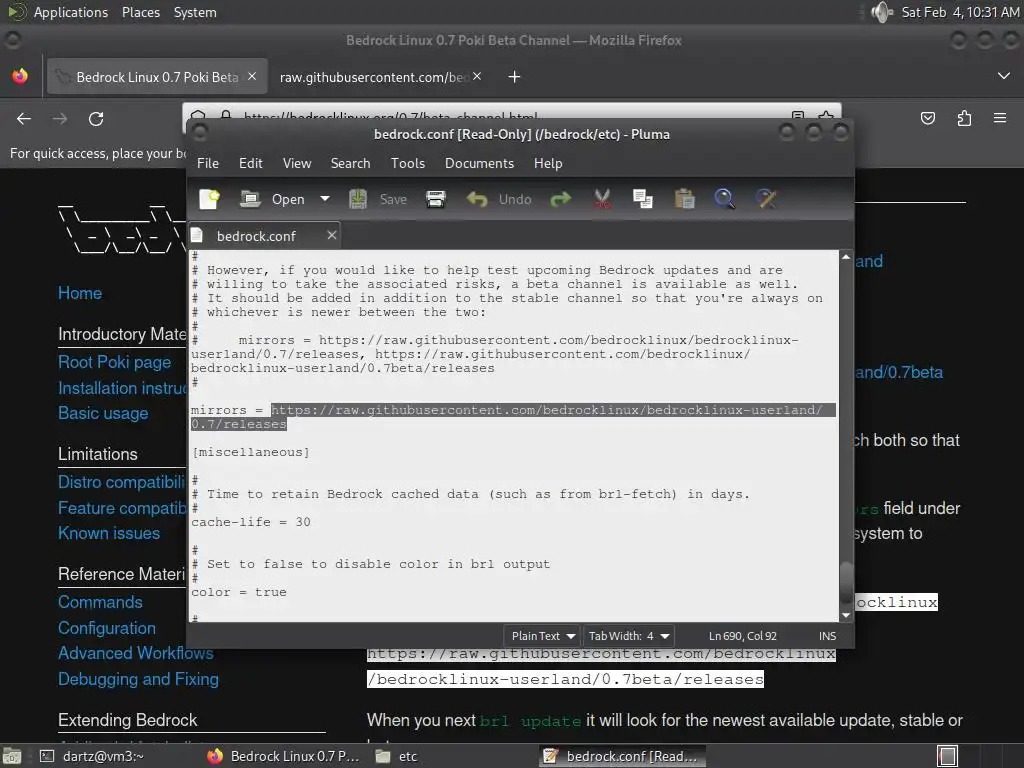
Task: Open the Edit menu in Pluma
Action: click(251, 163)
